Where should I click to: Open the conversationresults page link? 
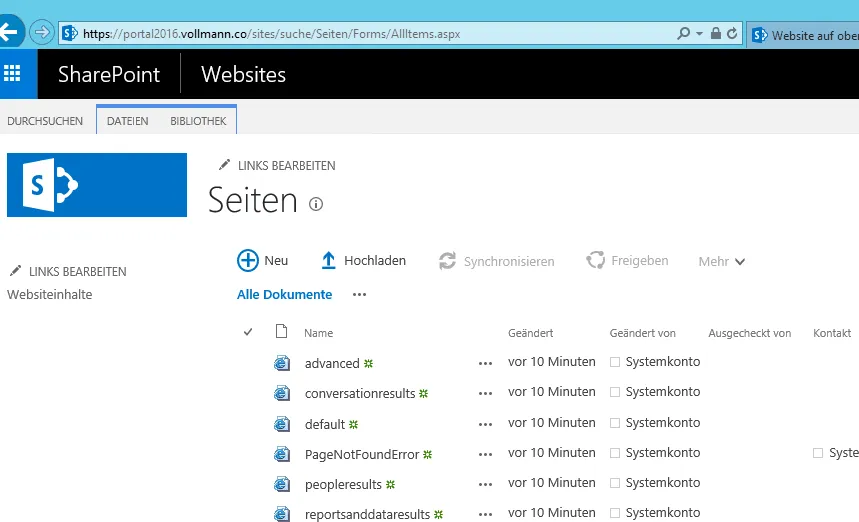(x=360, y=393)
